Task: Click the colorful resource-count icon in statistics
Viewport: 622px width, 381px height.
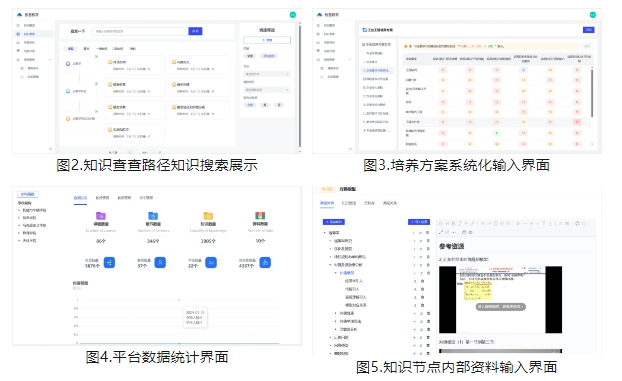Action: point(260,216)
